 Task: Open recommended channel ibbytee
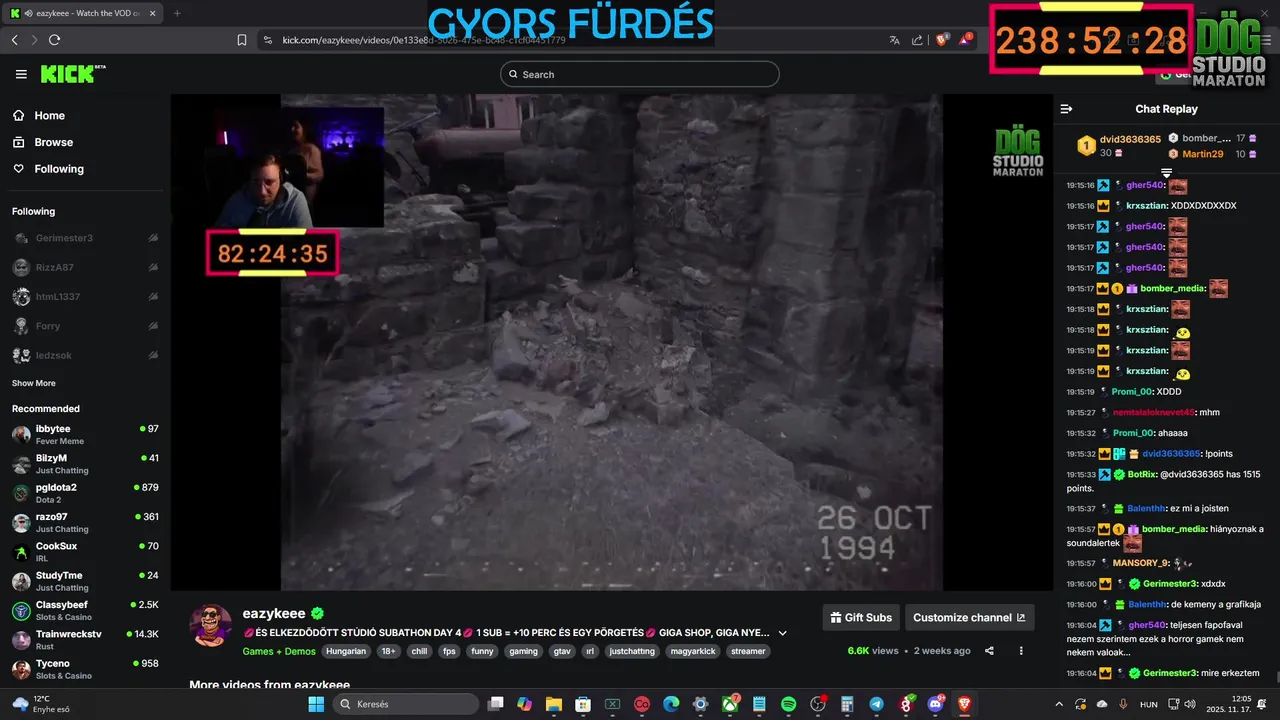click(85, 434)
